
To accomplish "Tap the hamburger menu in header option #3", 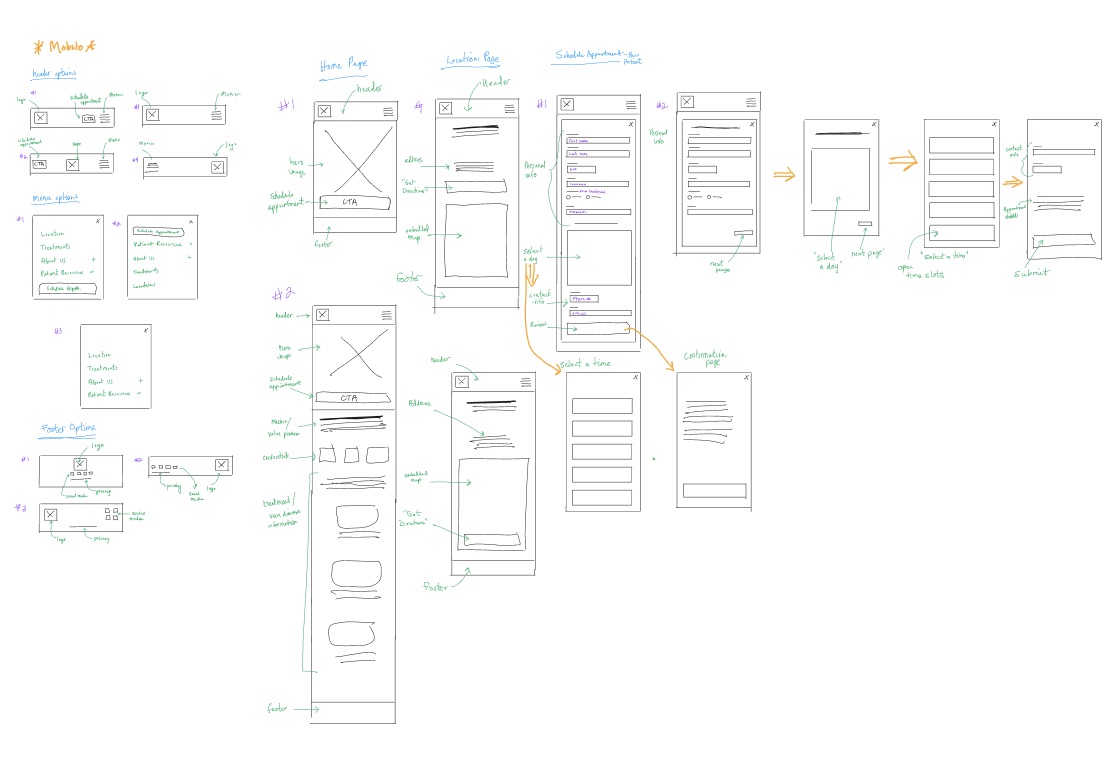I will [216, 114].
